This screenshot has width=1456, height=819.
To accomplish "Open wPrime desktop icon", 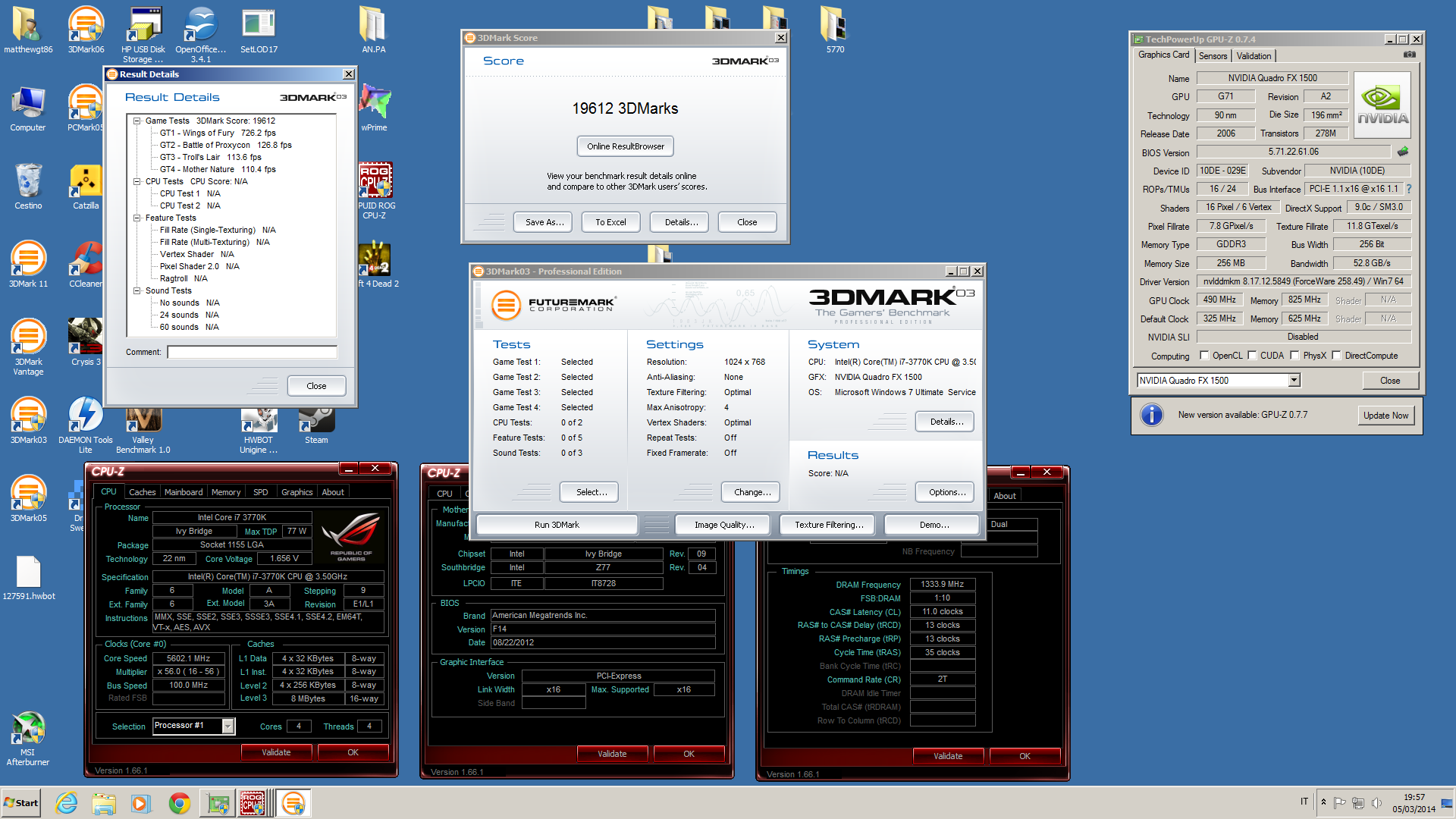I will tap(374, 108).
